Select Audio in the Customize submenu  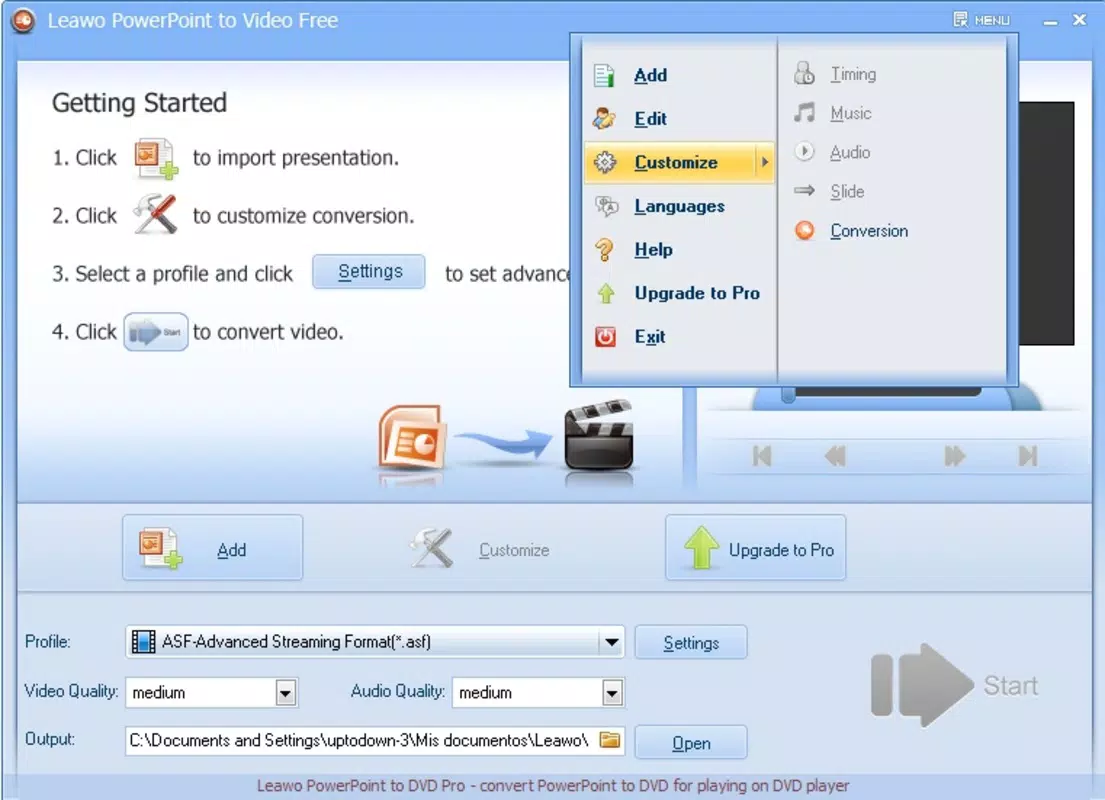849,152
